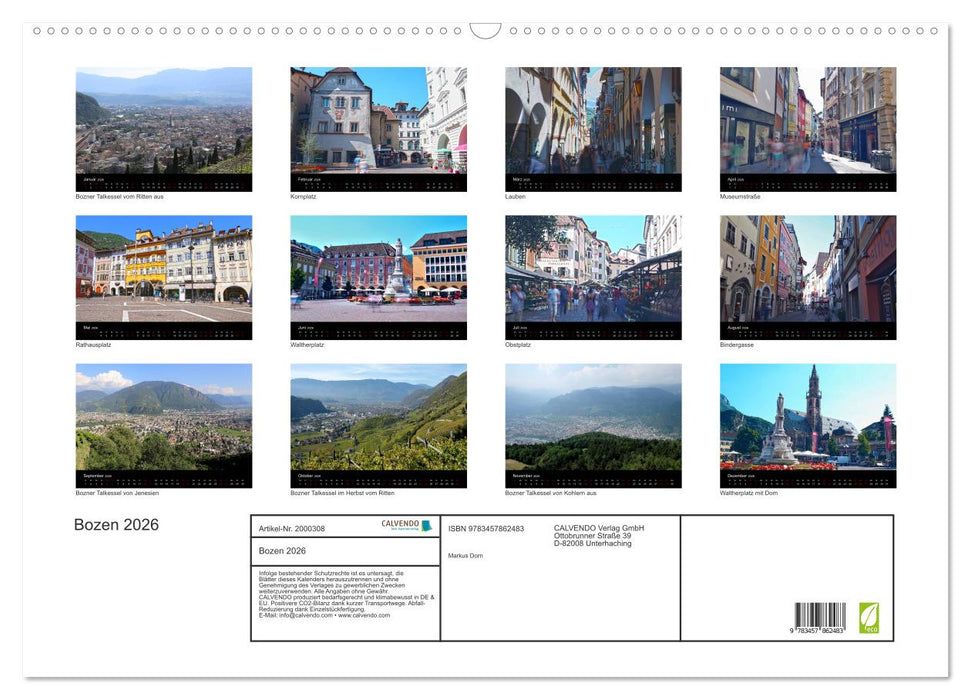Image resolution: width=971 pixels, height=700 pixels.
Task: Click the author name Markus Dorn
Action: coord(466,555)
